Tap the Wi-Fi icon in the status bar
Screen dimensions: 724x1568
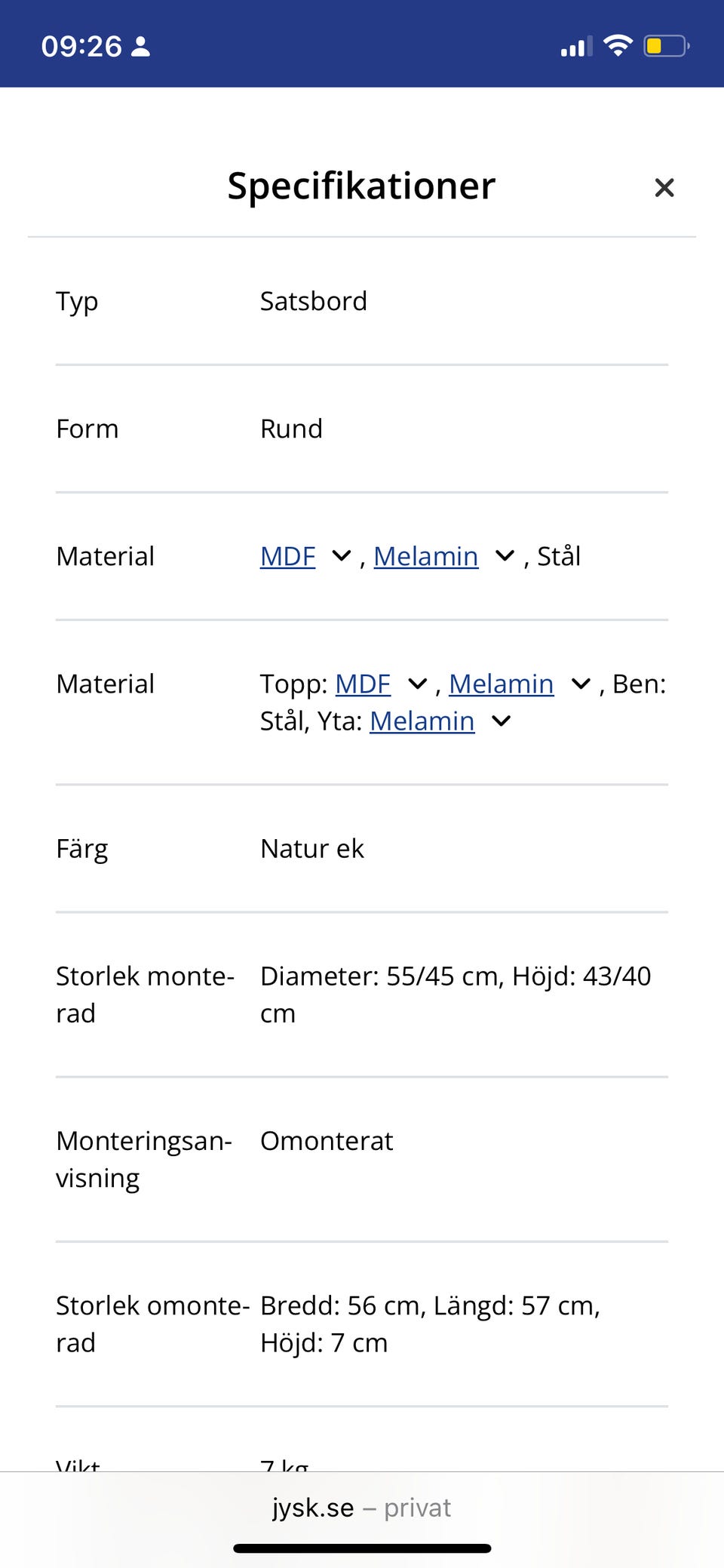click(x=618, y=46)
